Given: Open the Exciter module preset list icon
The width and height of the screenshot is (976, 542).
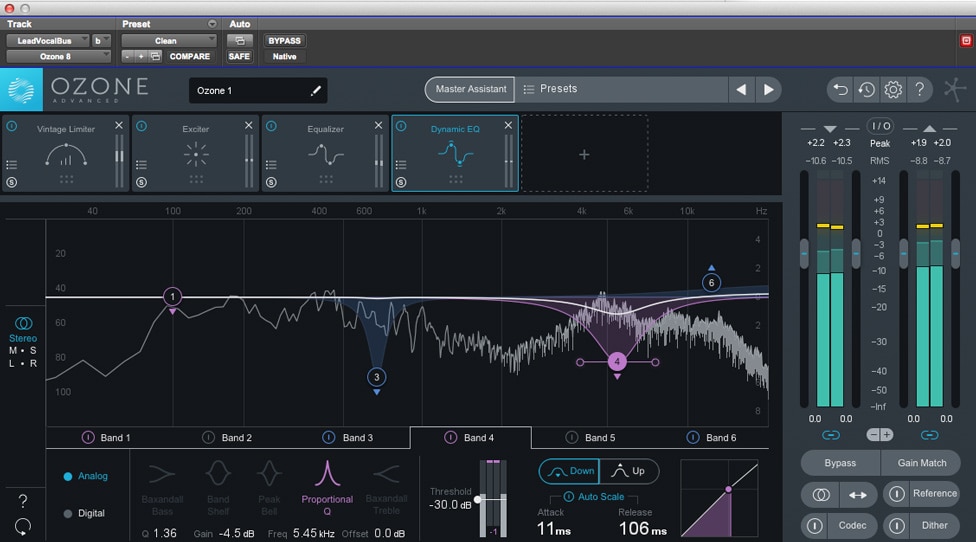Looking at the screenshot, I should point(141,165).
